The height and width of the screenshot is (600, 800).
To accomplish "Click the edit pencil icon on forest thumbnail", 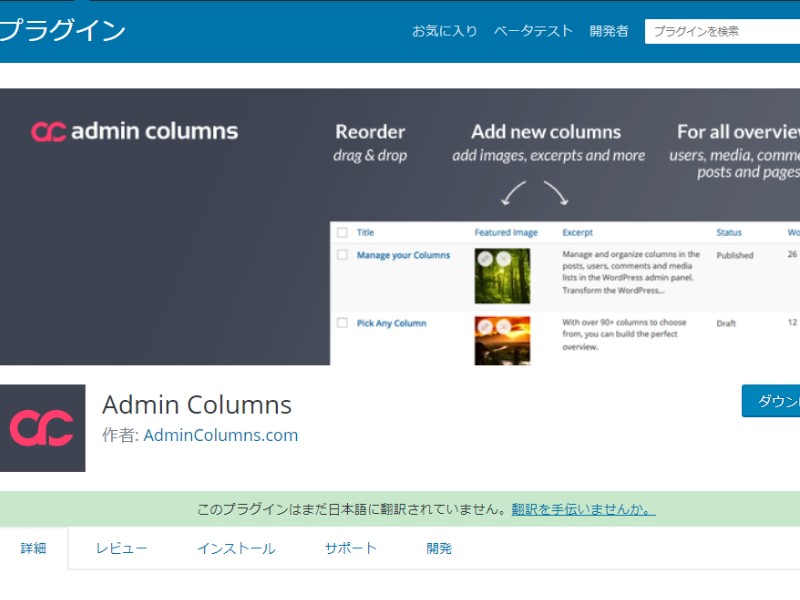I will 485,259.
